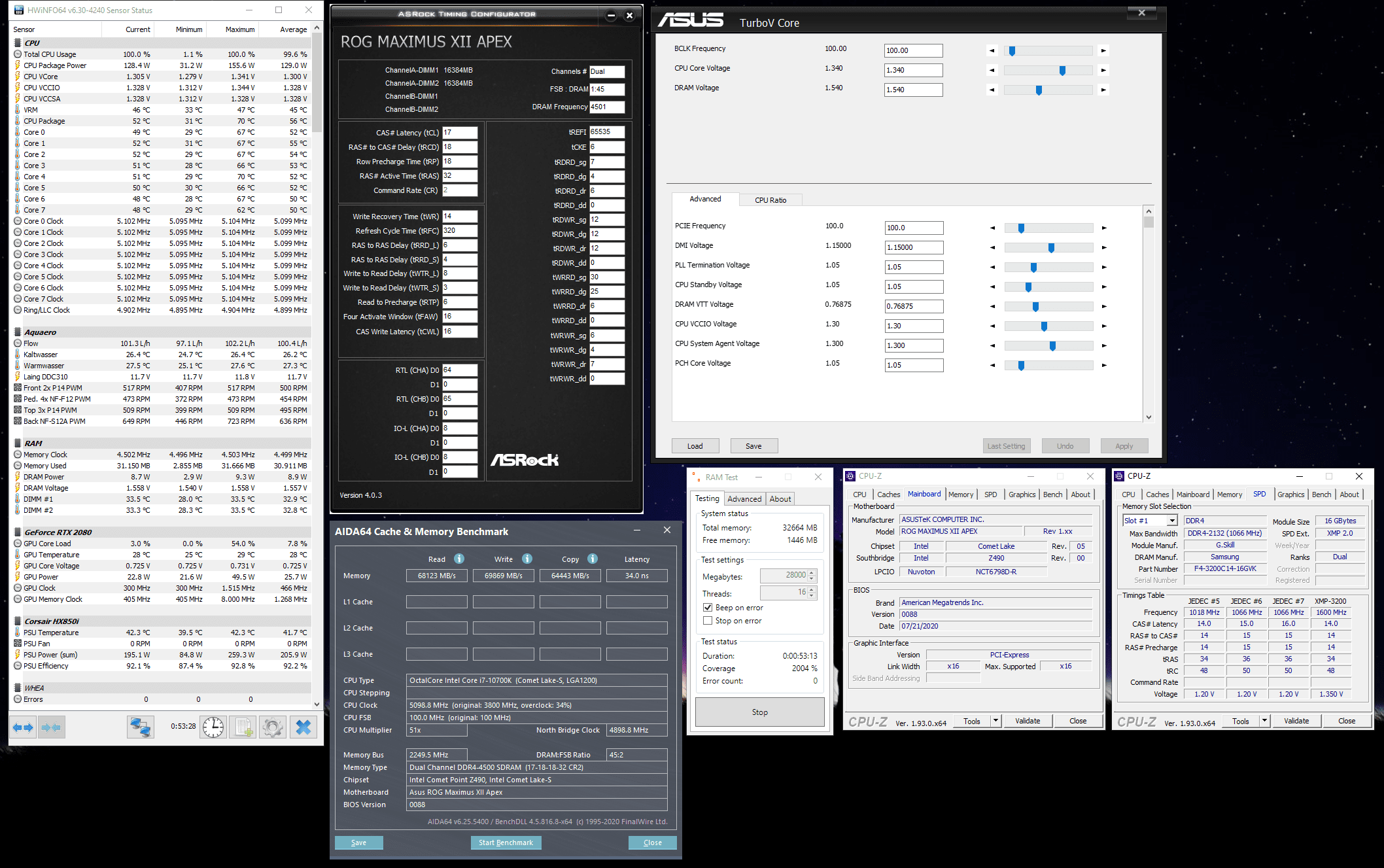This screenshot has height=868, width=1384.
Task: Open Bench tab in CPU-Z SPD window
Action: pyautogui.click(x=1321, y=495)
